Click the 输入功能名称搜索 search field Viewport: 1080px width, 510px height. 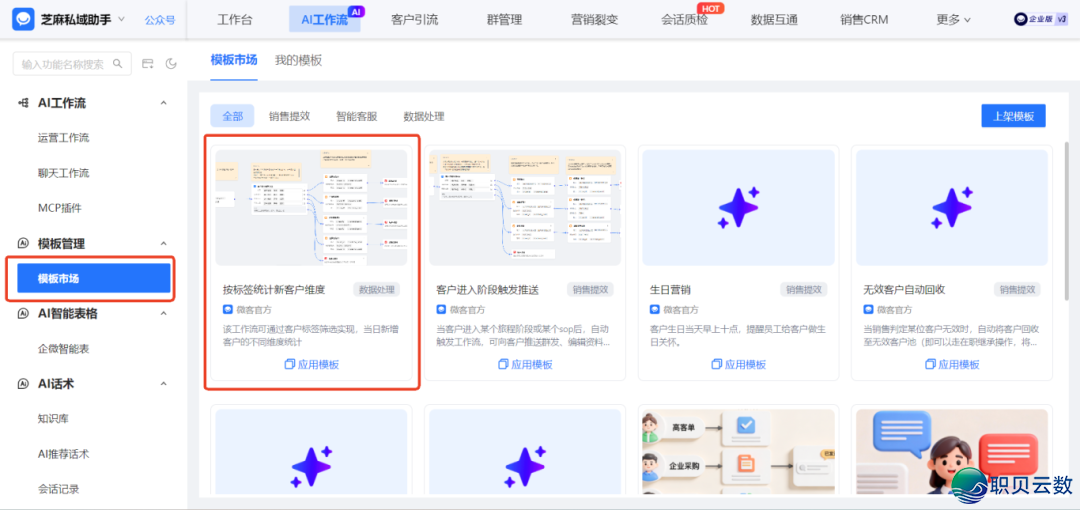62,64
